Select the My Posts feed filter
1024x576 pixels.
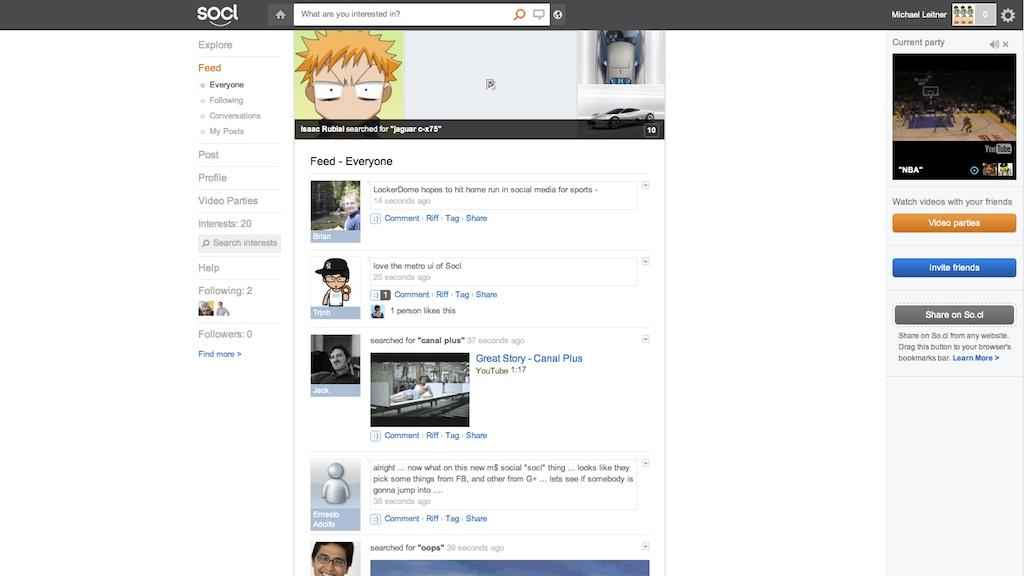226,131
